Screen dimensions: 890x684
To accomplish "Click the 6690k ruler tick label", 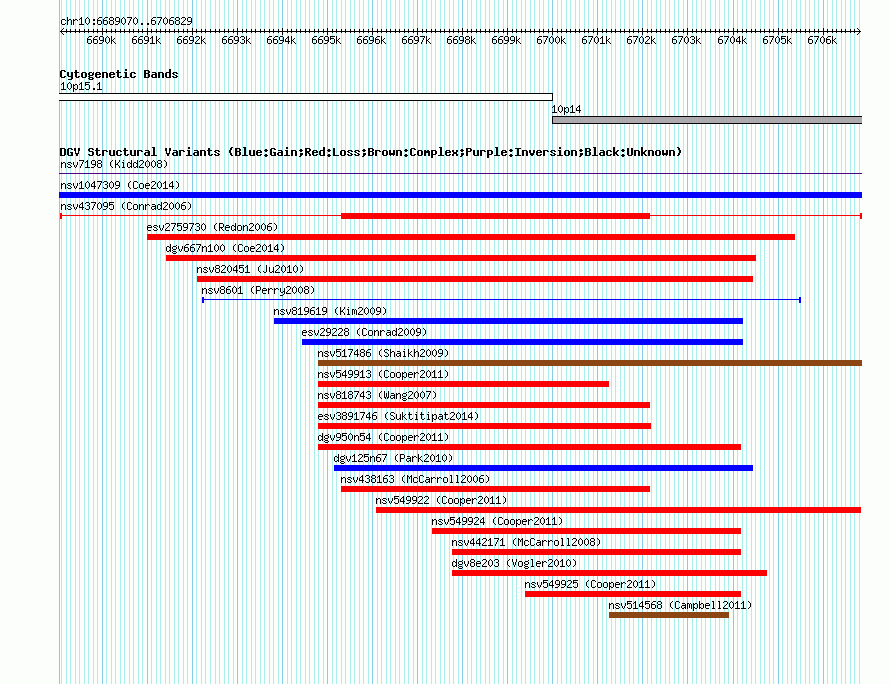I will 101,41.
